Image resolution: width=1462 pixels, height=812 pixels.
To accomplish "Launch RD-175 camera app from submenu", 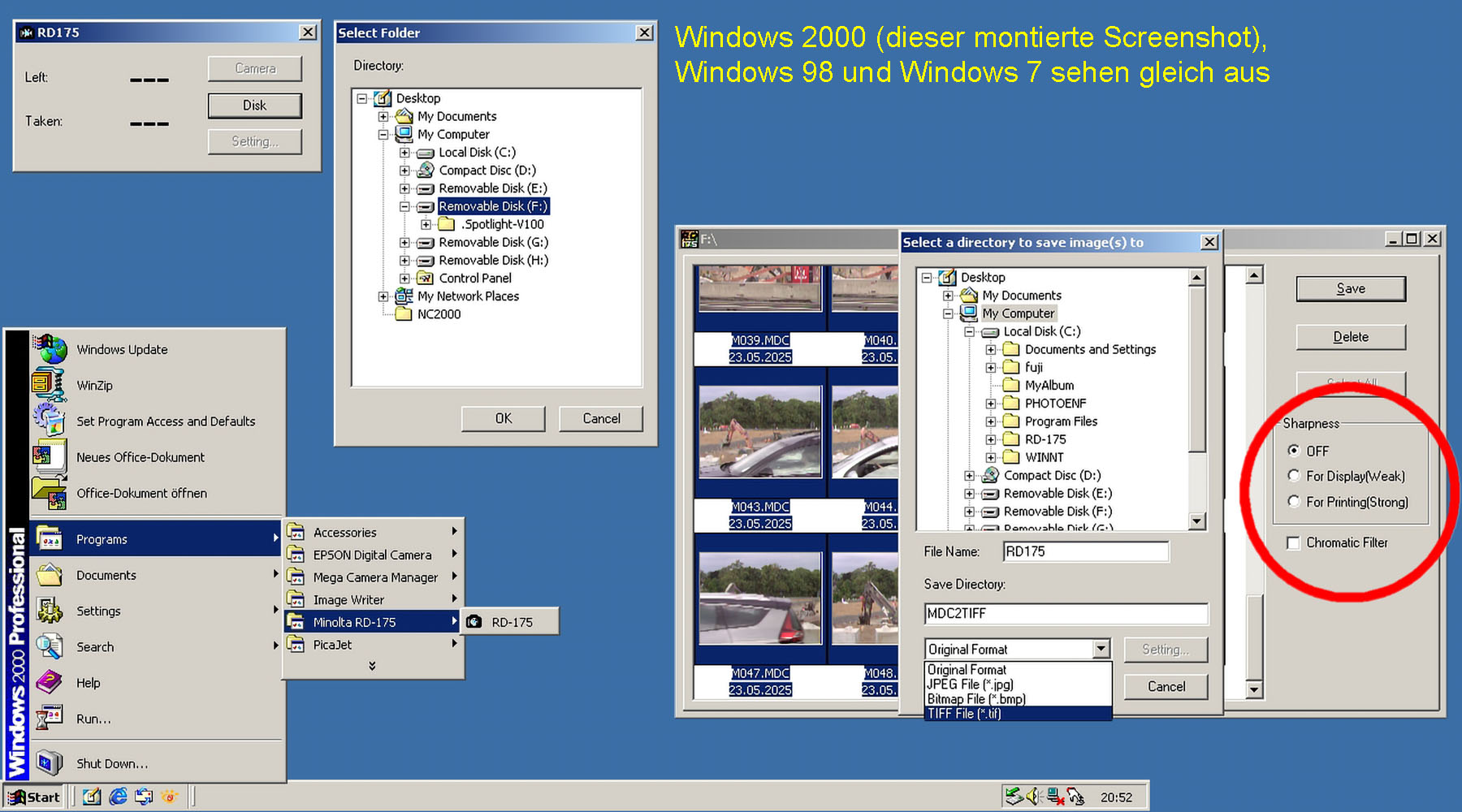I will 511,622.
